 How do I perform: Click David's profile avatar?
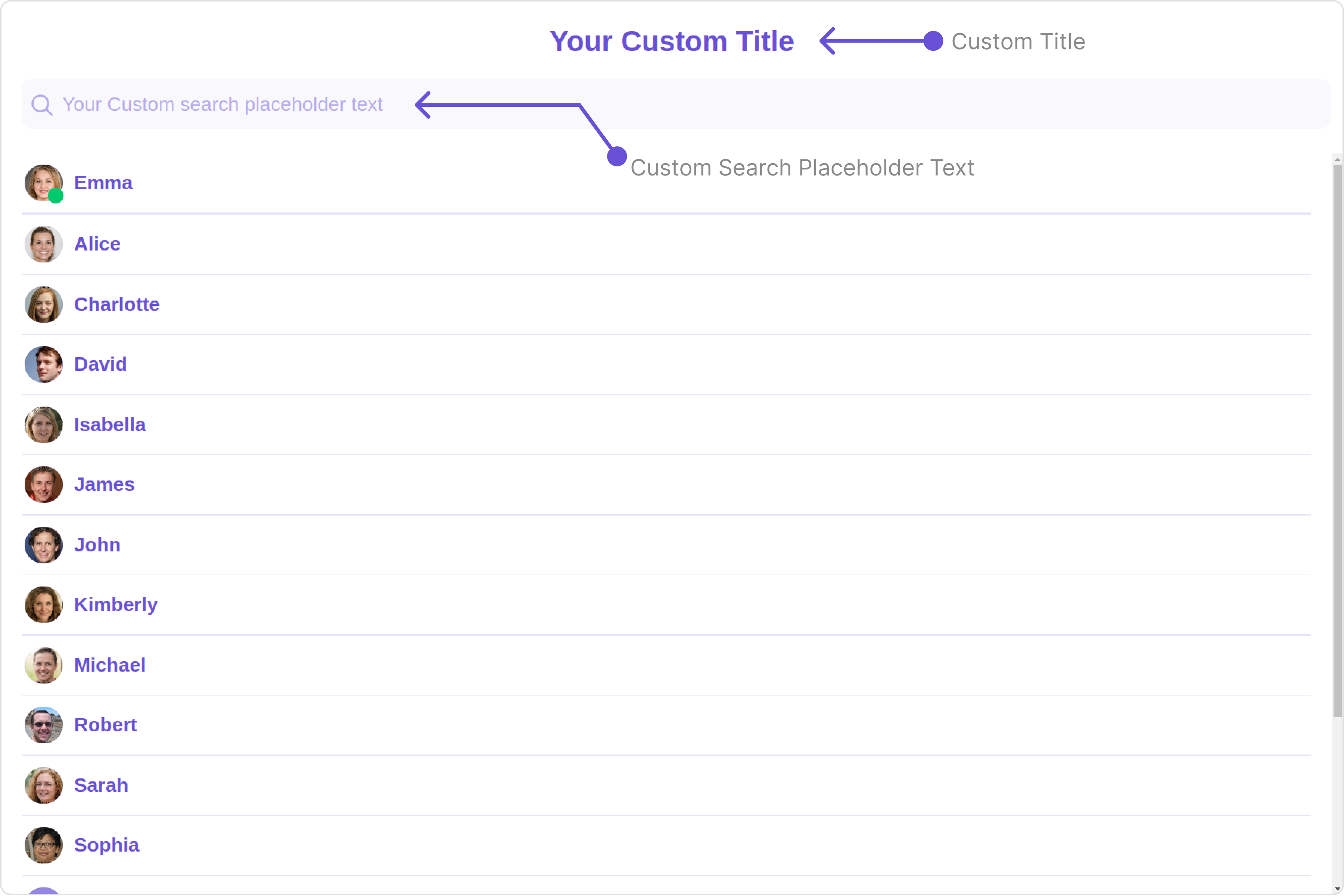pyautogui.click(x=43, y=364)
